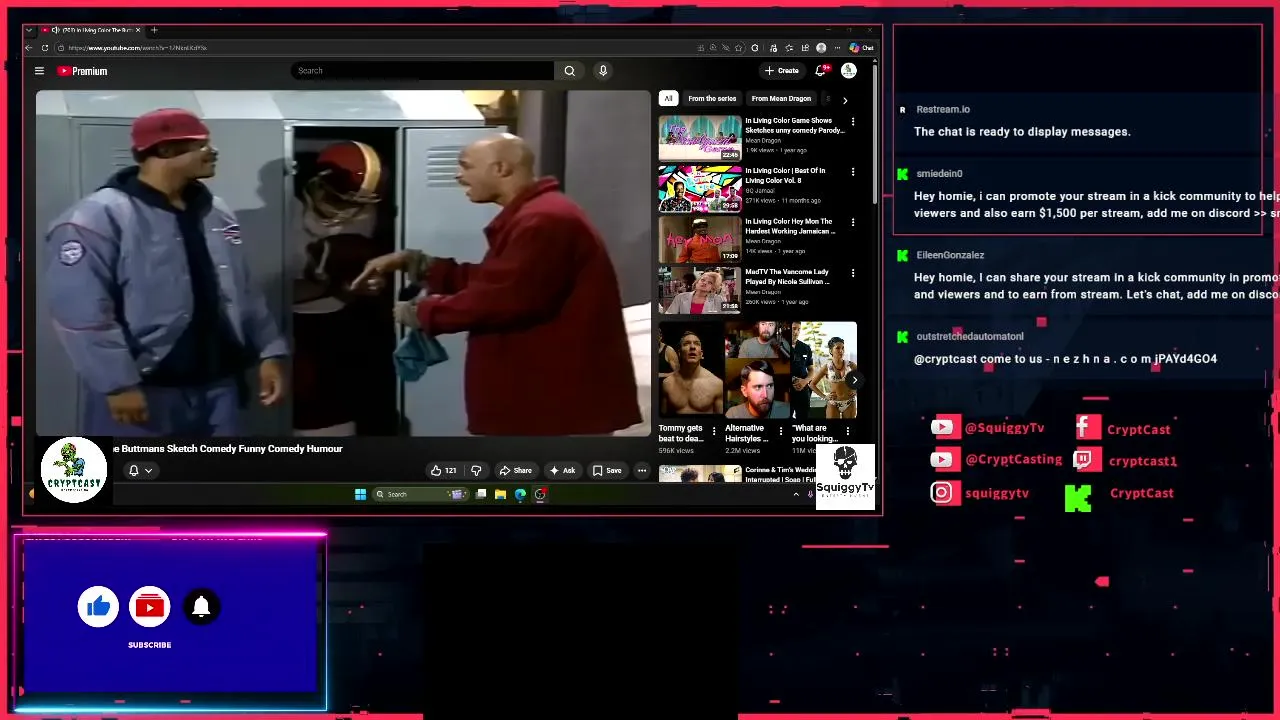
Task: Click the smiedein0 username in chat
Action: [939, 174]
